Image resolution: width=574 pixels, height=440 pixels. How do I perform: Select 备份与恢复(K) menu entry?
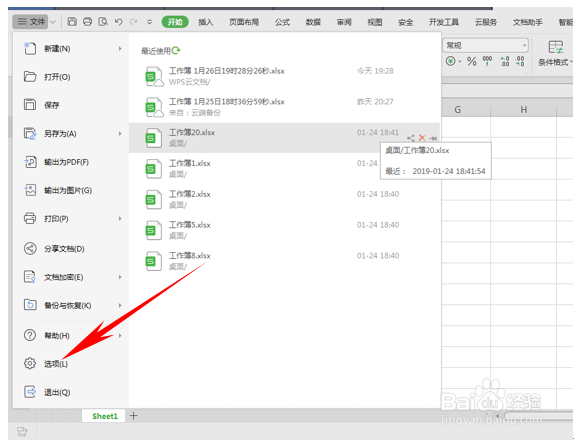(x=71, y=305)
